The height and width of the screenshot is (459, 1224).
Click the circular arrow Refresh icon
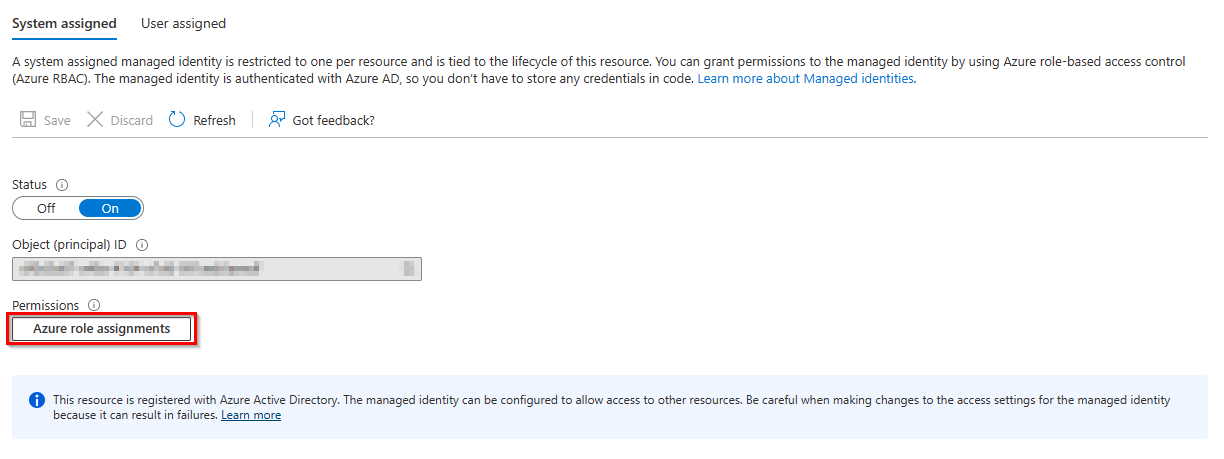coord(177,120)
